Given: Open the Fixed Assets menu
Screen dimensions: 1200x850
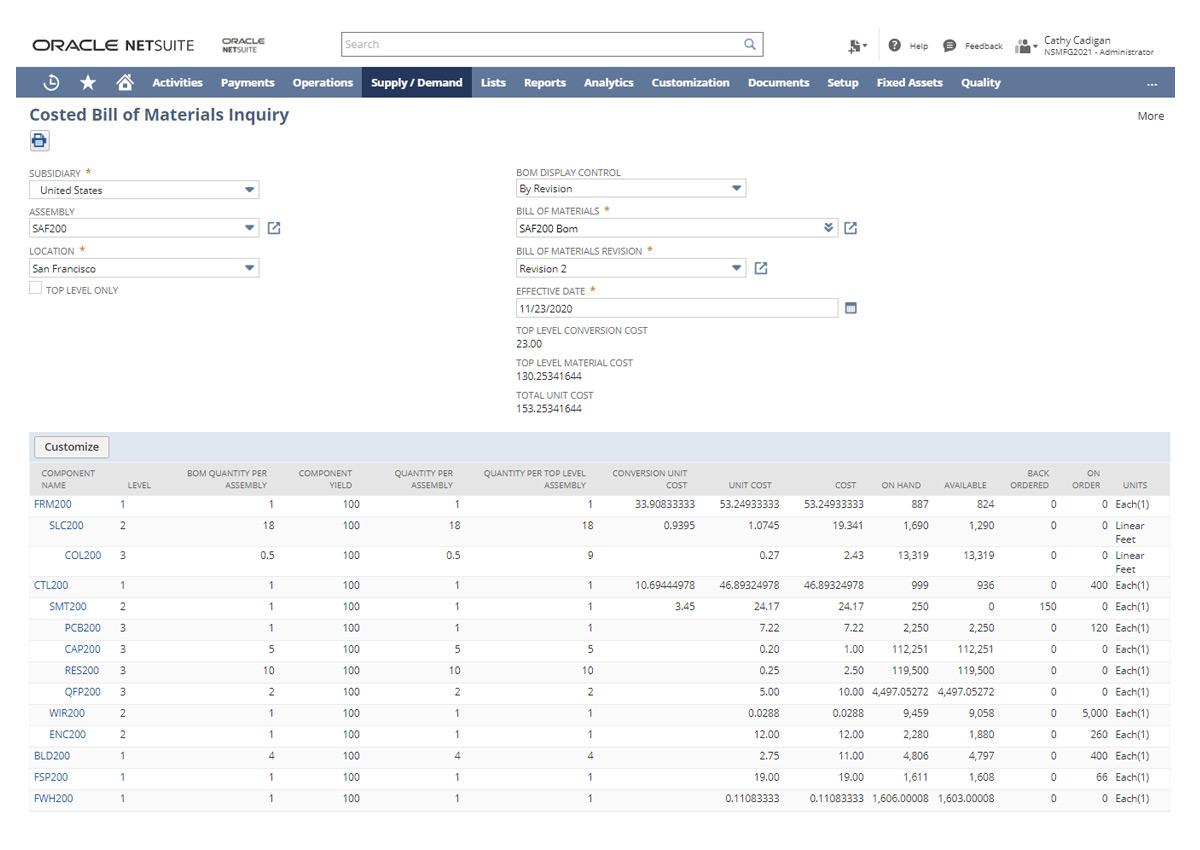Looking at the screenshot, I should [x=909, y=83].
